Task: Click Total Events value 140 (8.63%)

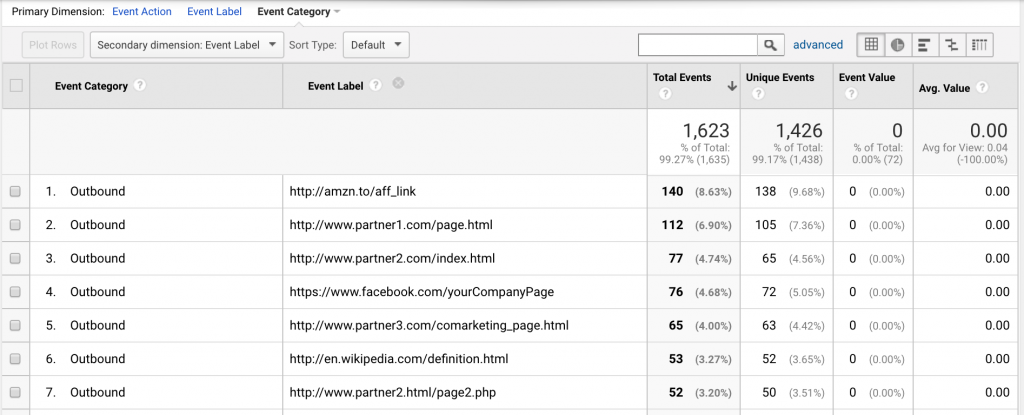Action: pos(696,191)
